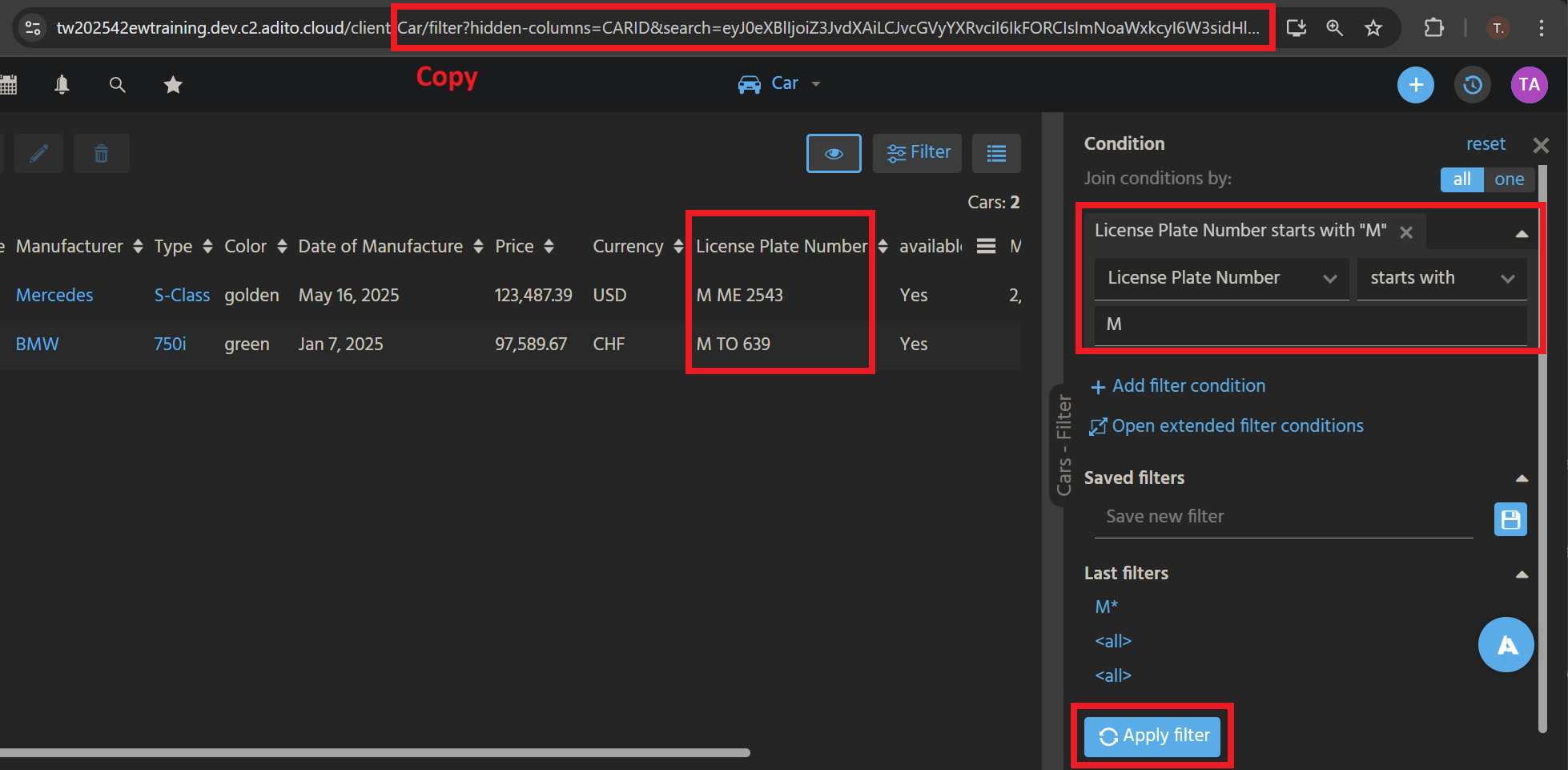
Task: Open the history clock icon
Action: pyautogui.click(x=1472, y=85)
